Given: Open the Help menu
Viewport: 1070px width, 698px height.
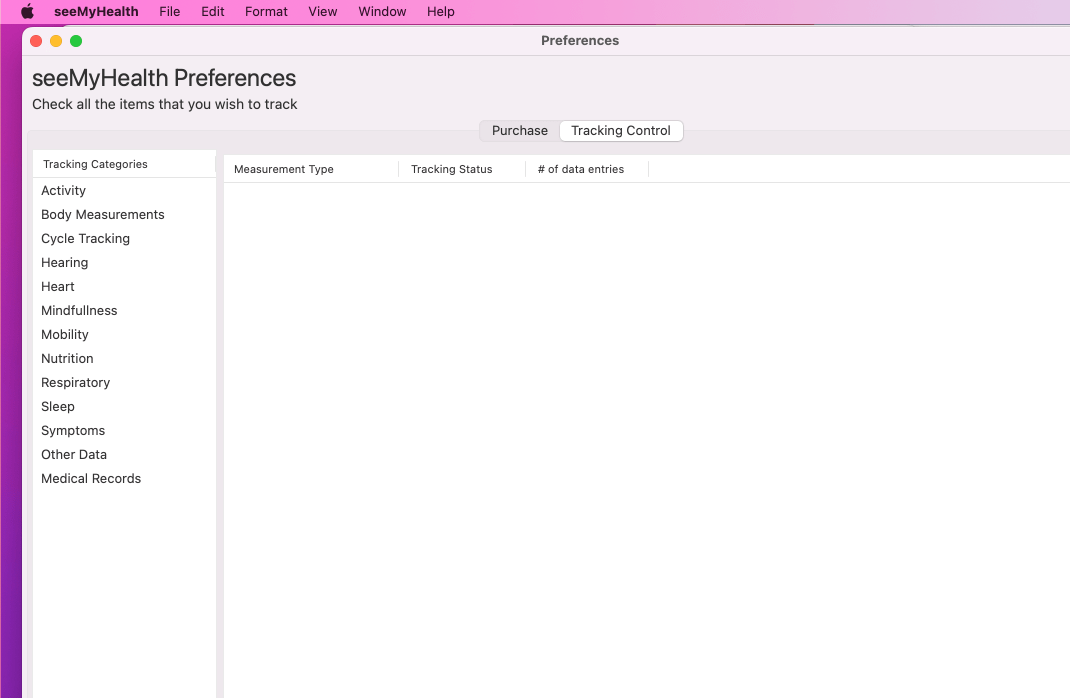Looking at the screenshot, I should pos(441,12).
